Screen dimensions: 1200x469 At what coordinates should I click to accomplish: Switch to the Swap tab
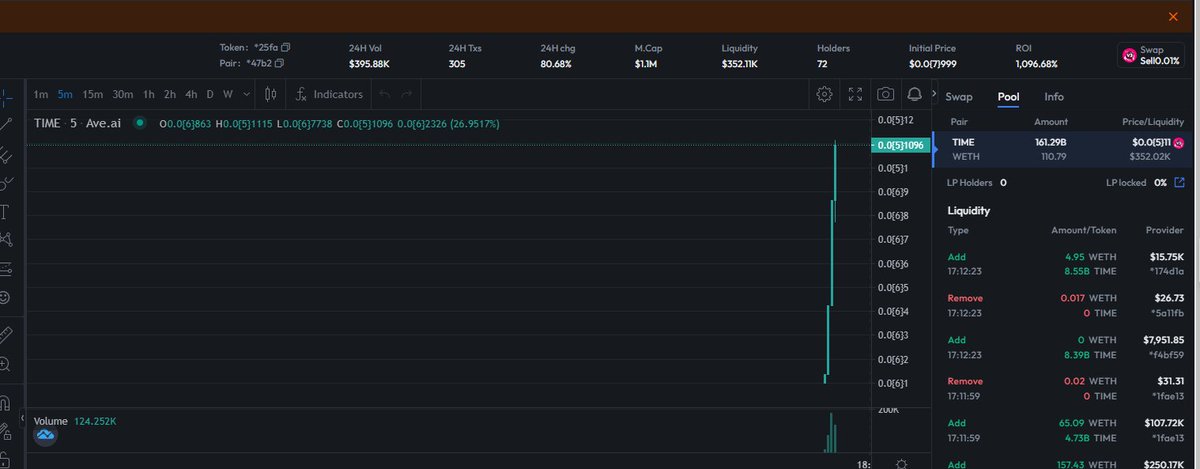coord(959,97)
